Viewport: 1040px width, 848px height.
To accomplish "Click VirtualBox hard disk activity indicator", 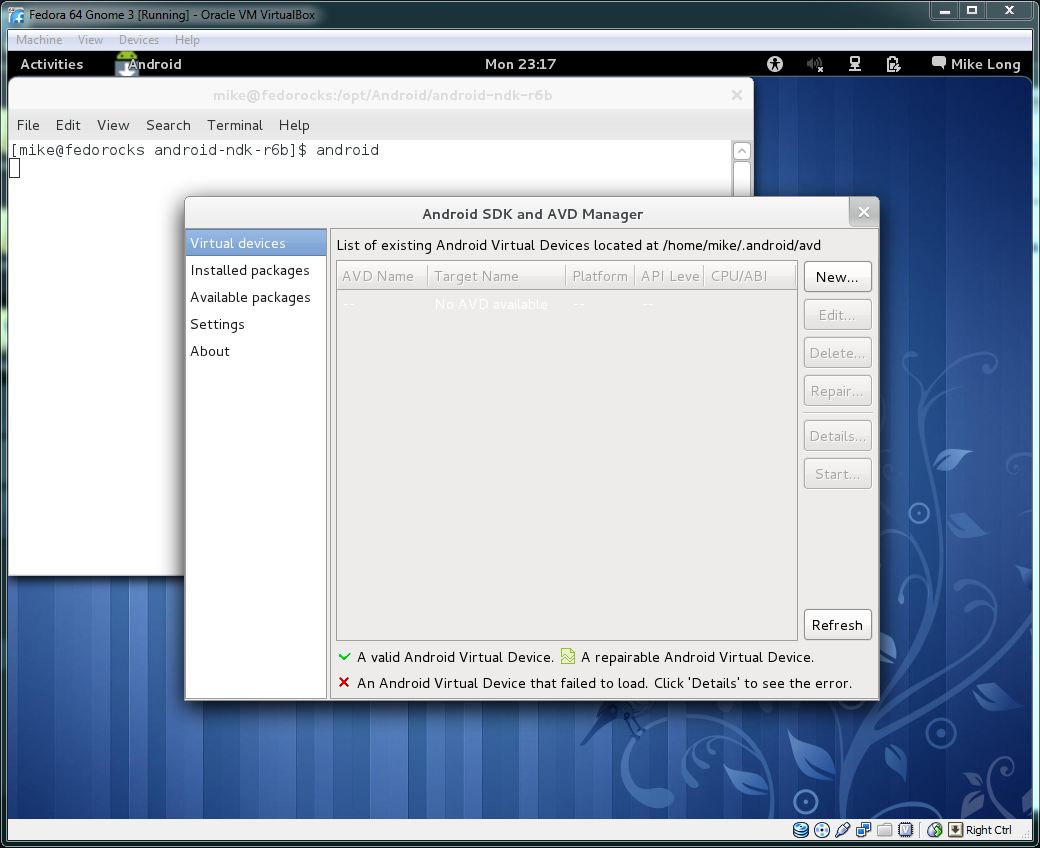I will (801, 829).
